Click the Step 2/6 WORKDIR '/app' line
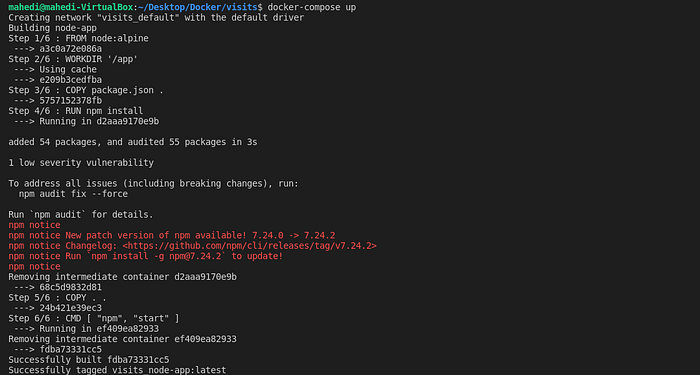This screenshot has width=700, height=375. [x=73, y=59]
